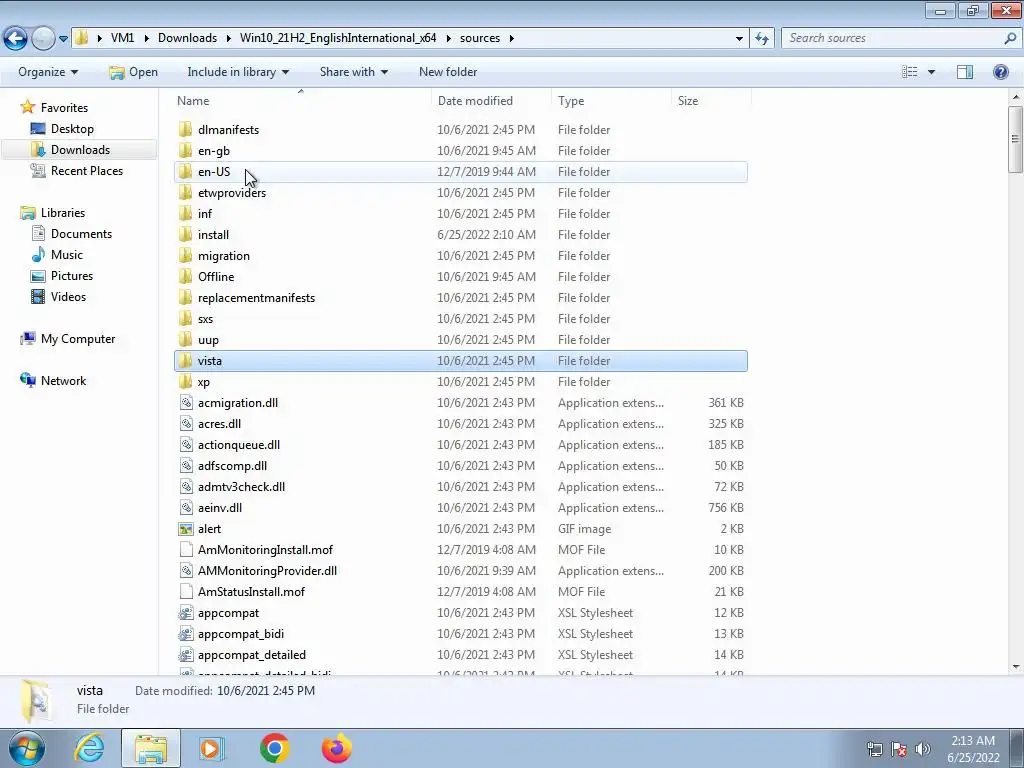Select the Offline folder icon
The width and height of the screenshot is (1024, 768).
(185, 276)
